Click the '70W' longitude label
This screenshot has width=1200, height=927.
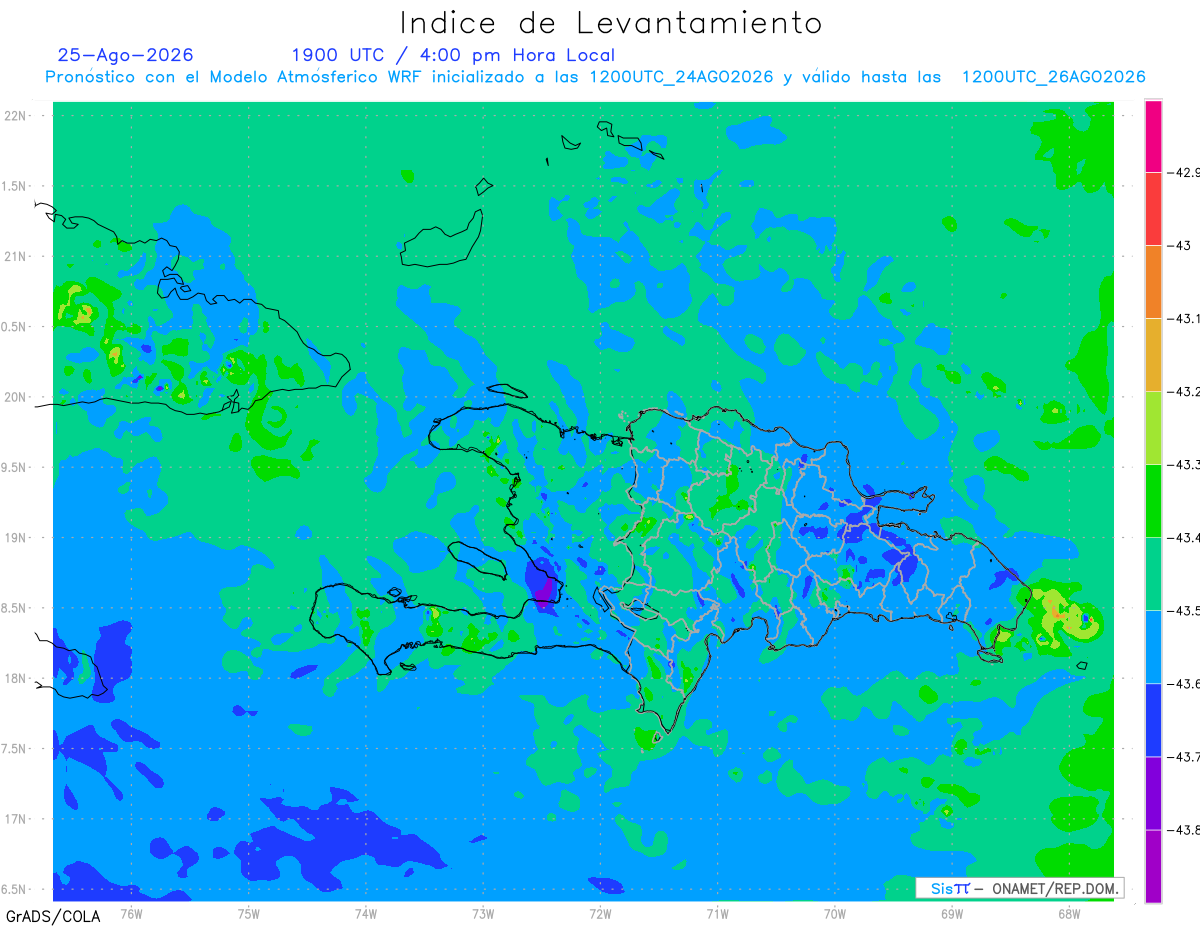point(834,913)
